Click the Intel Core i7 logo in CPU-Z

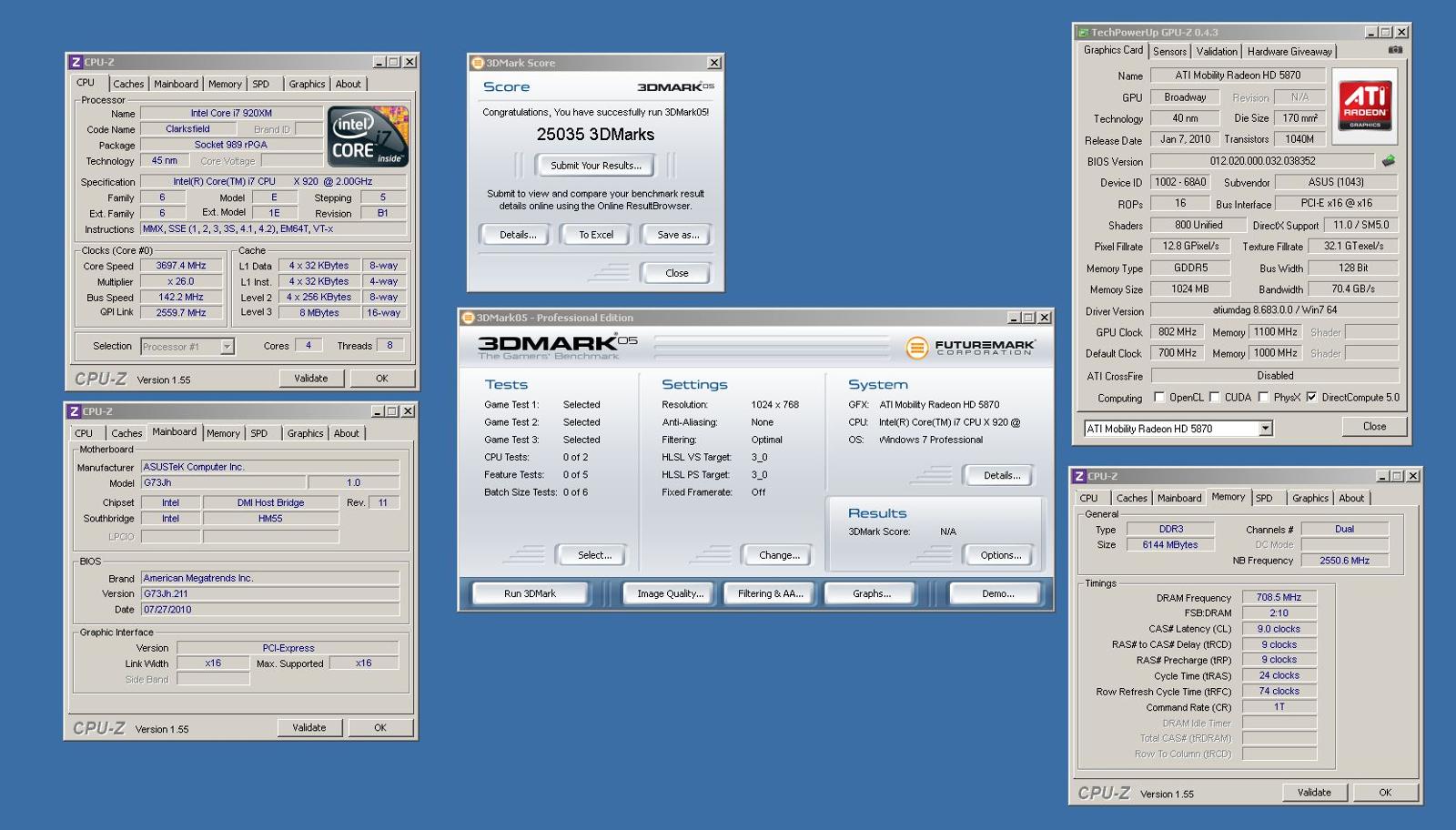pos(368,137)
